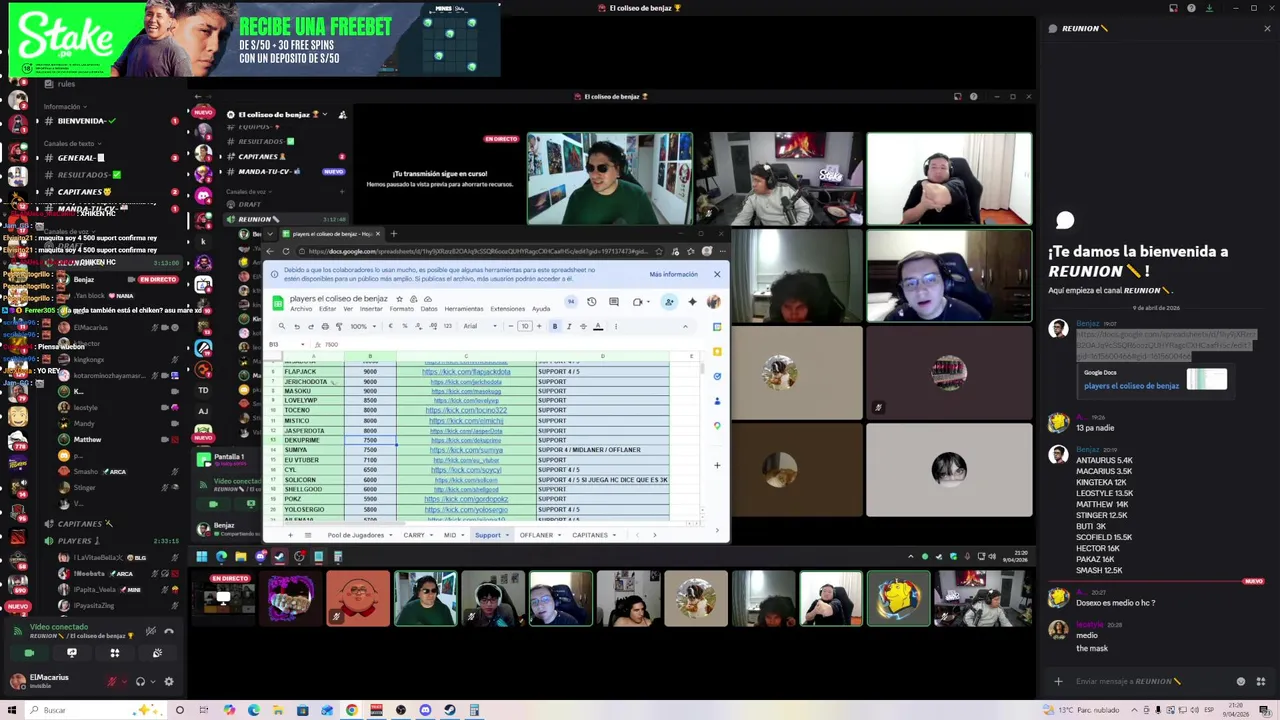The image size is (1280, 720).
Task: Collapse the Sheets toolbar with chevron
Action: tap(685, 326)
